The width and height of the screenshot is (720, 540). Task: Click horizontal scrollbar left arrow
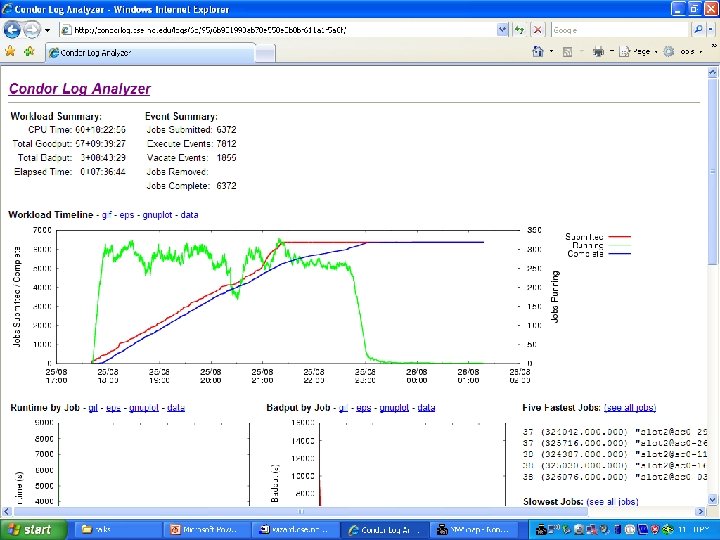(x=7, y=512)
